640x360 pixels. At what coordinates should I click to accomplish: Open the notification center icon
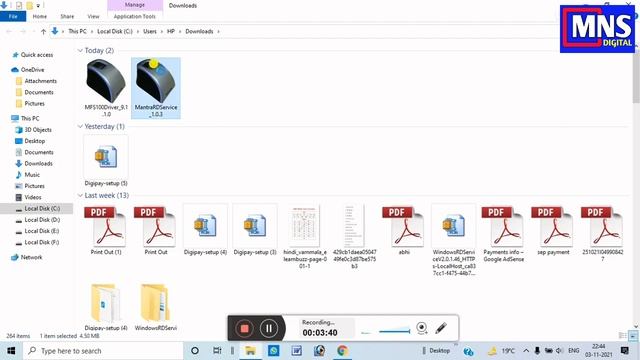coord(624,351)
